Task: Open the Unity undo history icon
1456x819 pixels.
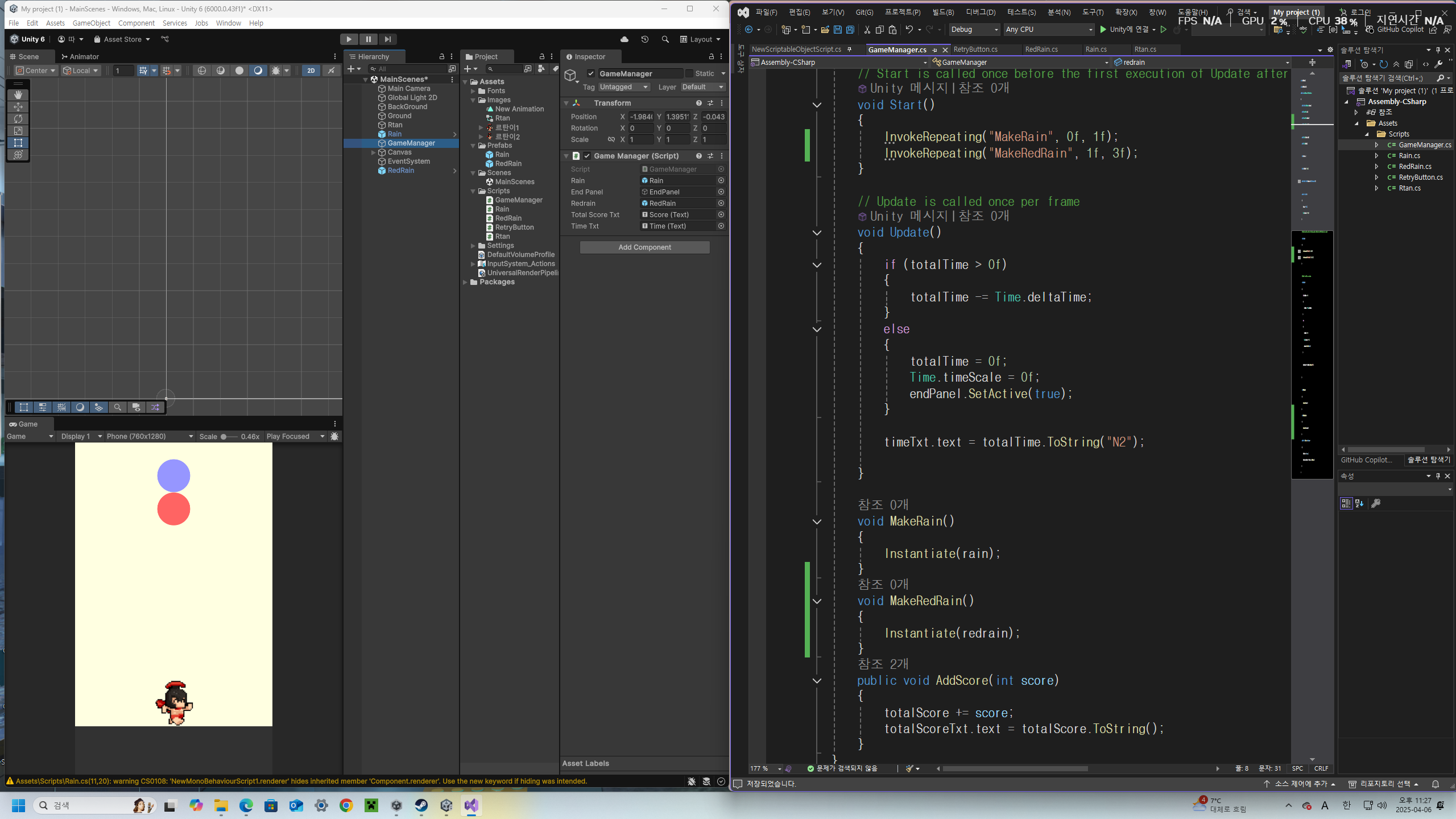Action: [644, 39]
